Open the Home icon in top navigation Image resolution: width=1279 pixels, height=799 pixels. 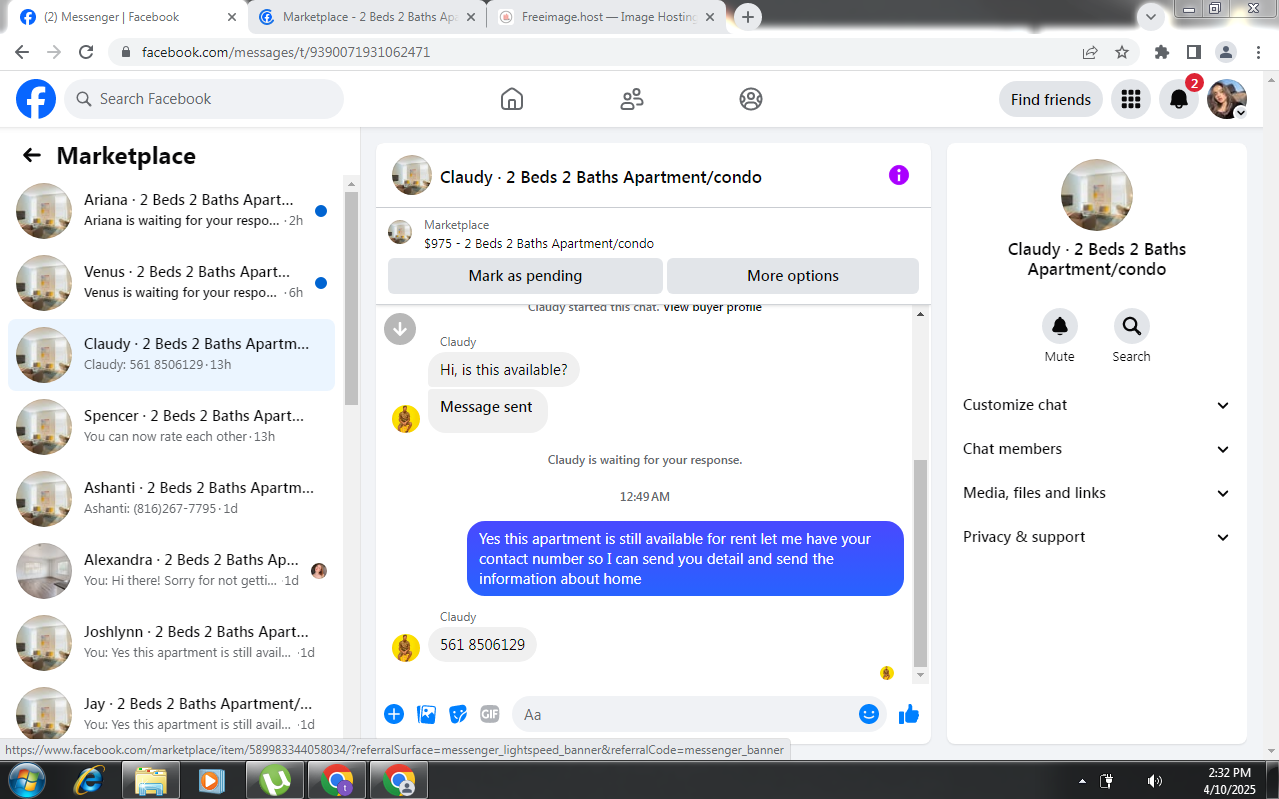coord(512,99)
